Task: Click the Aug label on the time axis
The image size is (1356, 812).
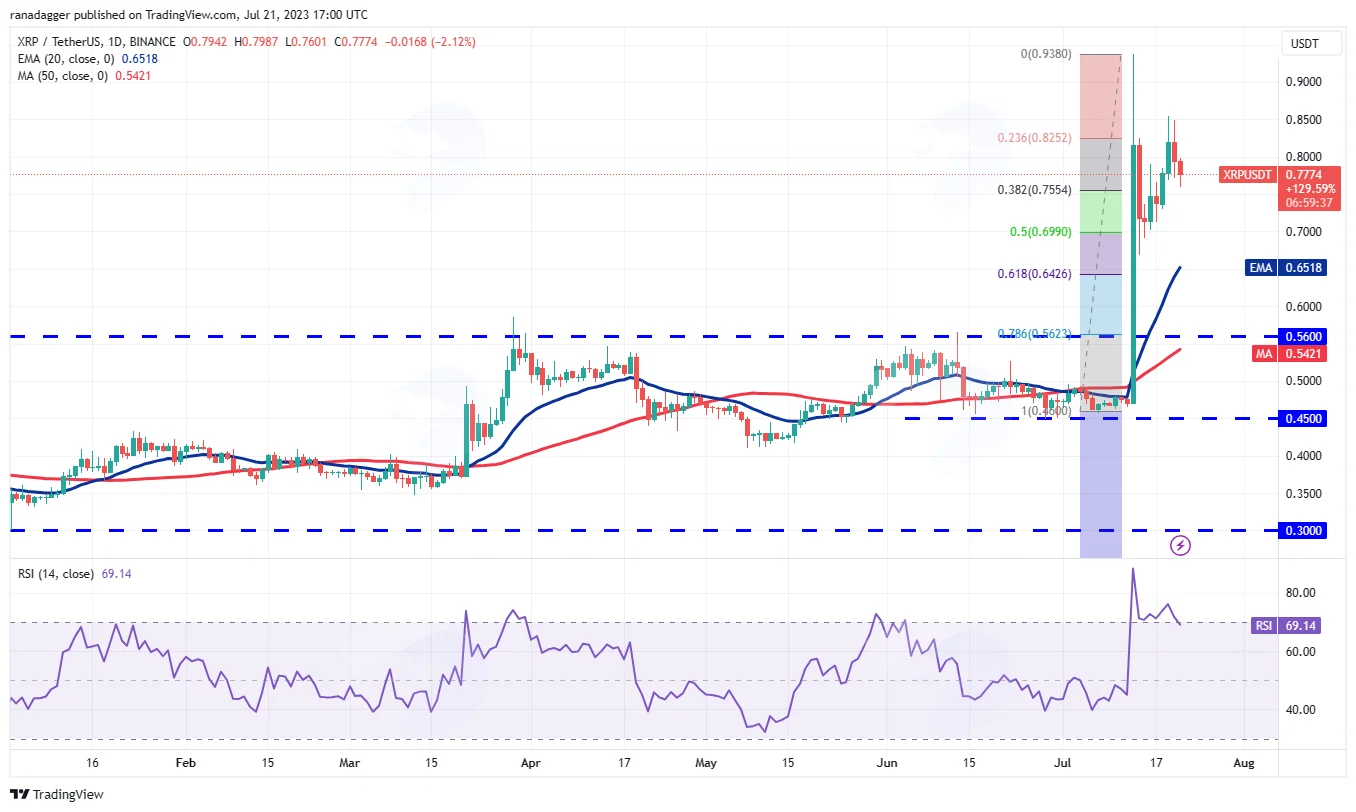Action: tap(1243, 763)
